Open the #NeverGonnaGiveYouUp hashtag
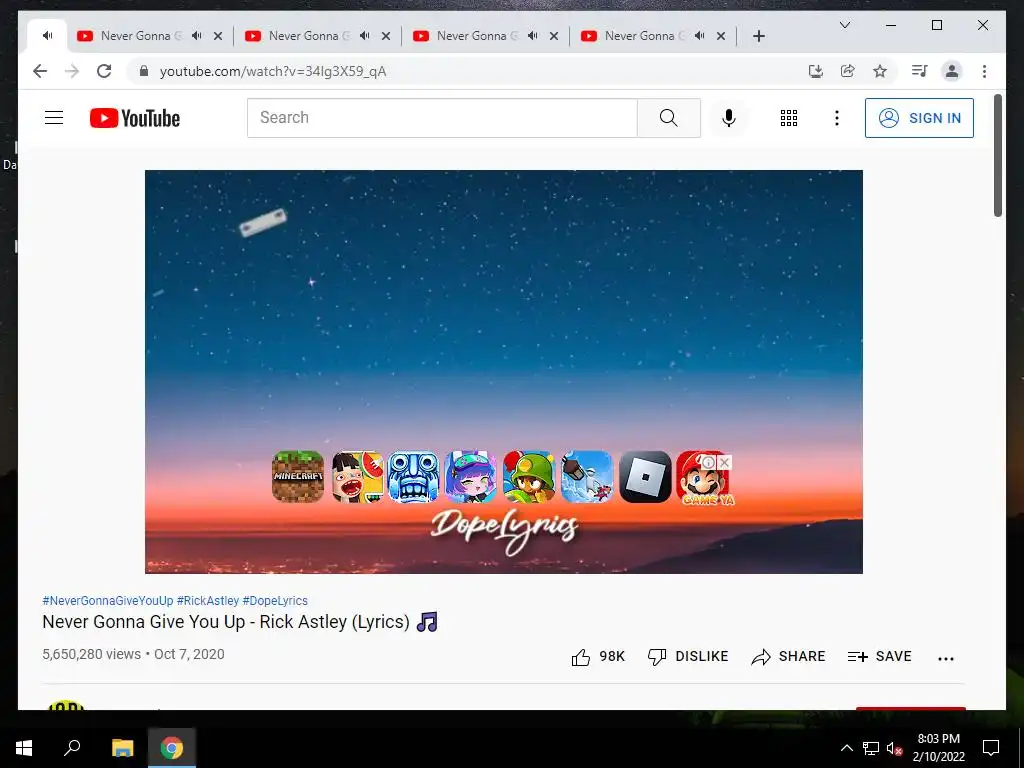Viewport: 1024px width, 768px height. [108, 601]
